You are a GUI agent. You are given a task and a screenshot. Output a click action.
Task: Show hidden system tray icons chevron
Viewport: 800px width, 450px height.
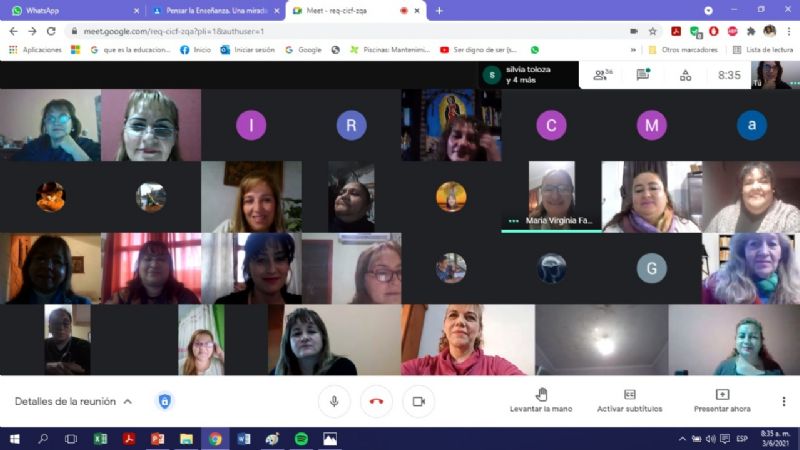pyautogui.click(x=682, y=439)
